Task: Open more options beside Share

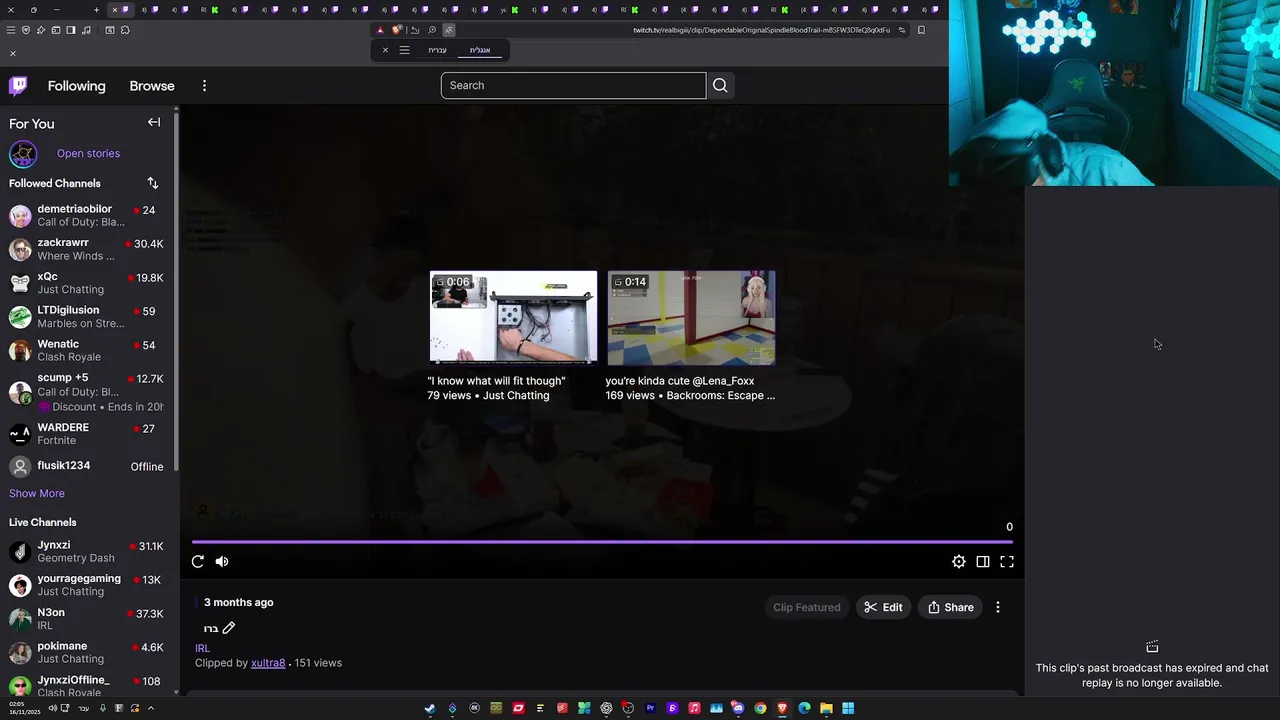Action: tap(997, 607)
